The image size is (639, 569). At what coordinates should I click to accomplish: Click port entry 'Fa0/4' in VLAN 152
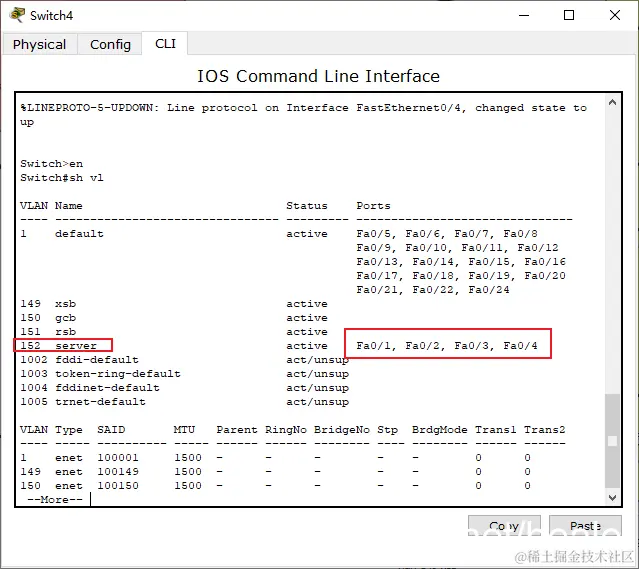click(520, 346)
